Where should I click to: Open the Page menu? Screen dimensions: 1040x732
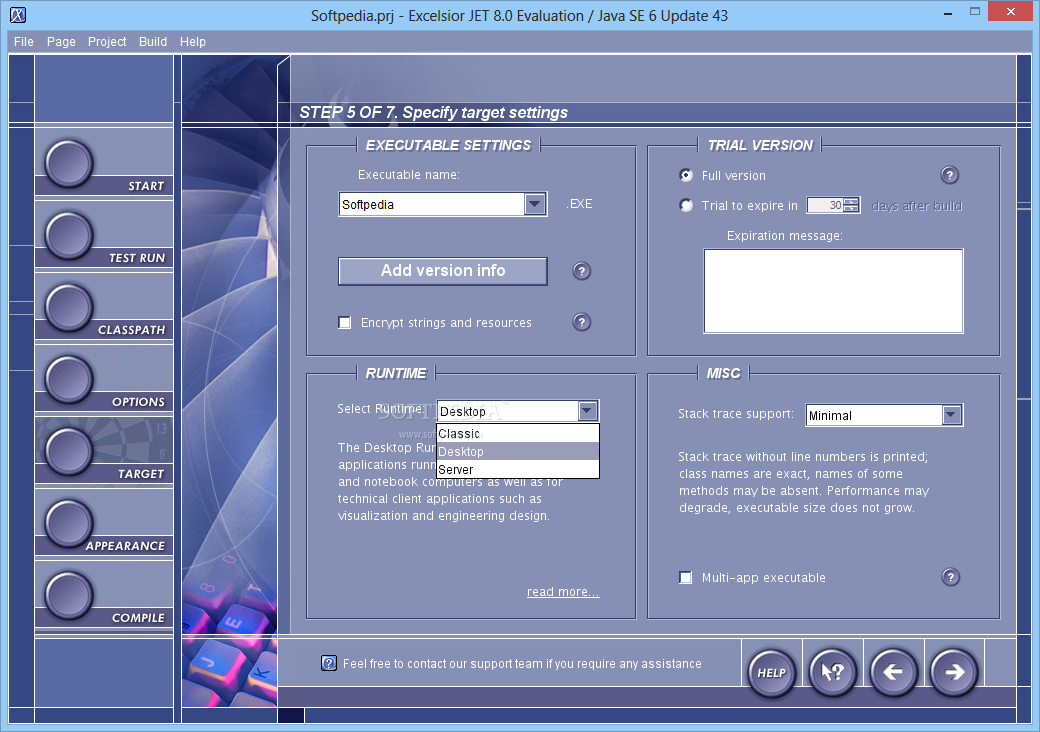pyautogui.click(x=61, y=42)
